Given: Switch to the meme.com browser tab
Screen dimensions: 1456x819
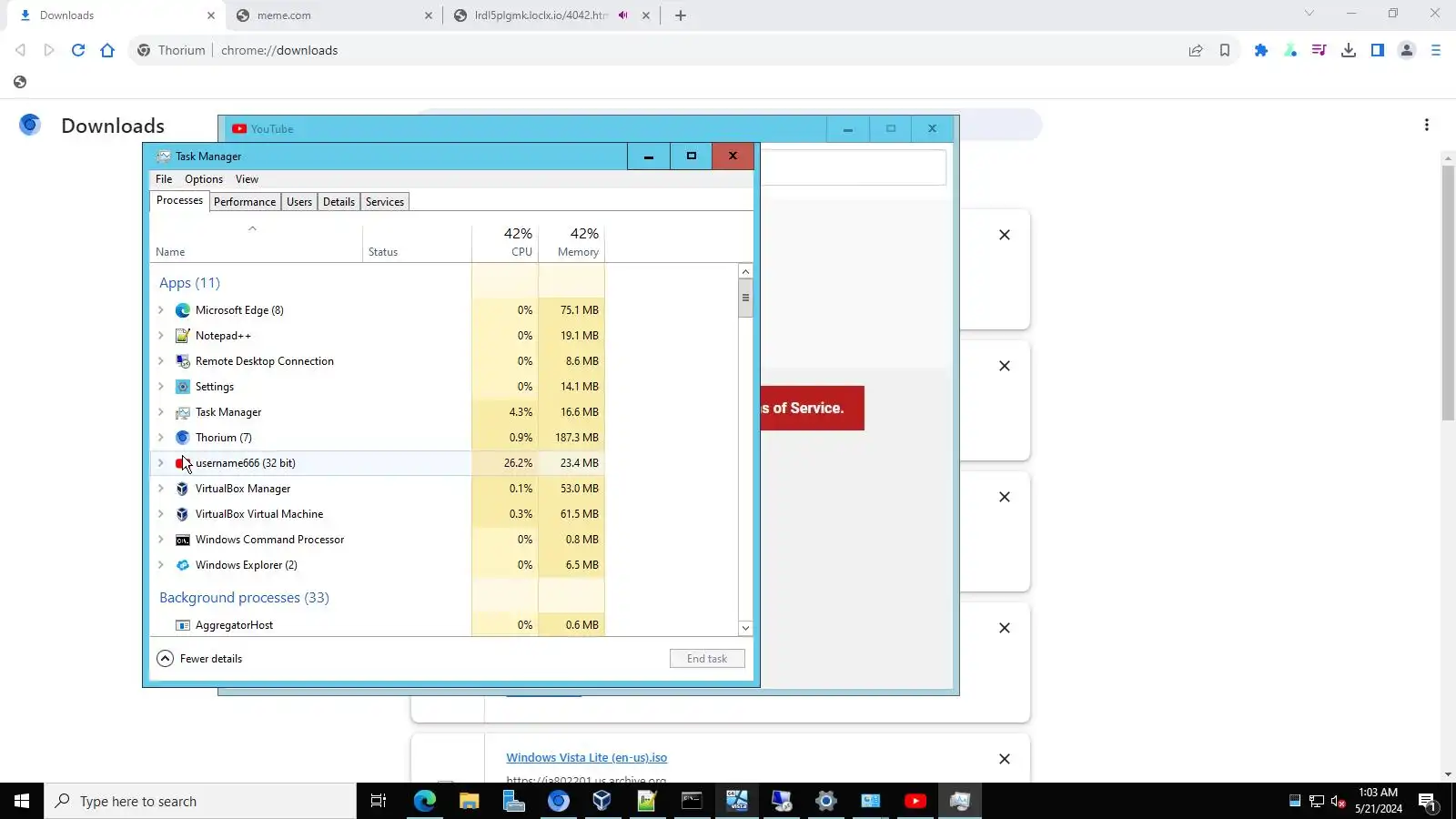Looking at the screenshot, I should 331,15.
